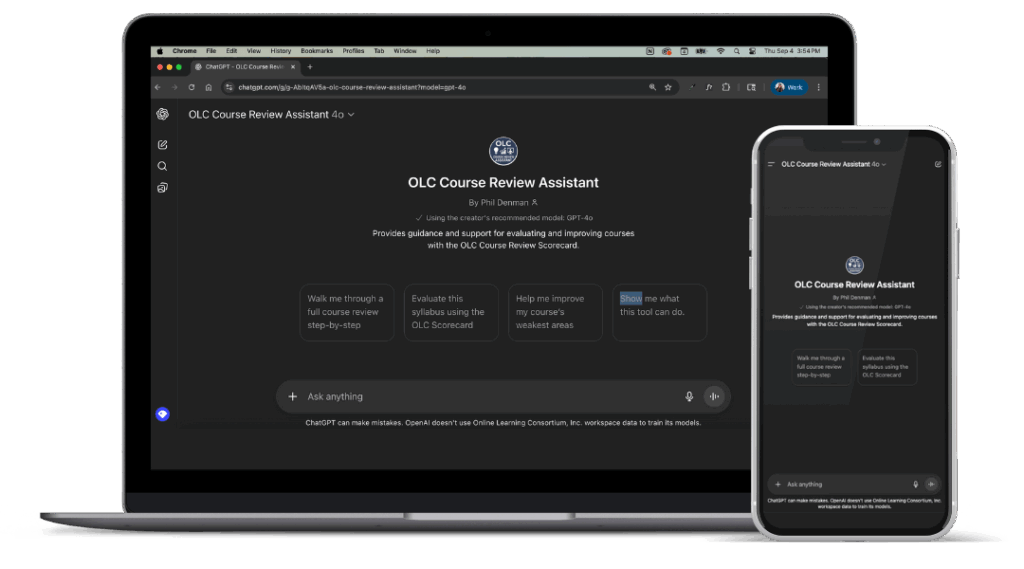The height and width of the screenshot is (569, 1024).
Task: Go to the browser home page
Action: pos(208,87)
